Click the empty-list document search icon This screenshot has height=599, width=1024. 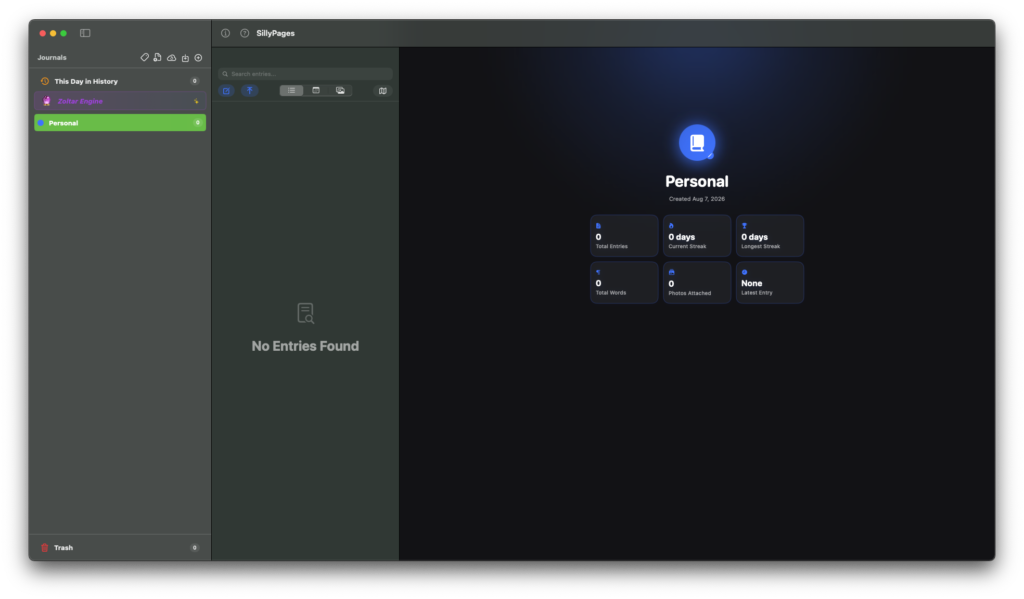click(305, 313)
